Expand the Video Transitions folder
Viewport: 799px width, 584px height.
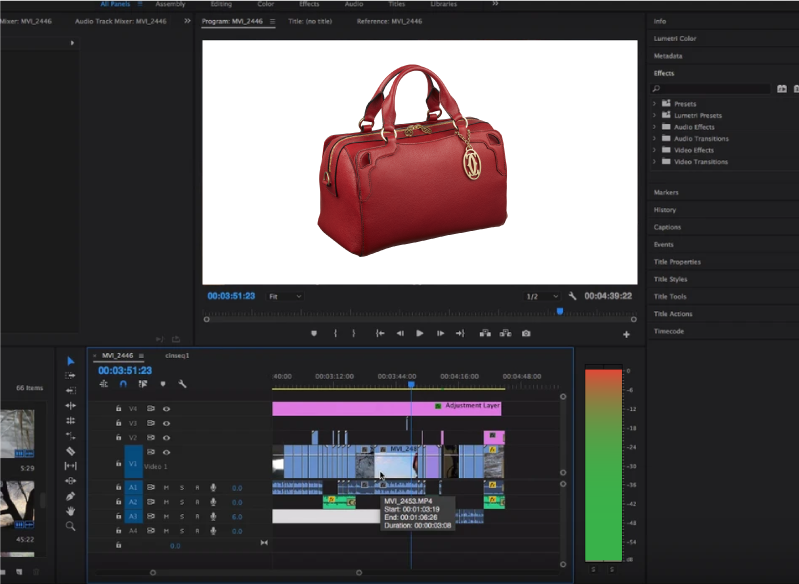654,162
